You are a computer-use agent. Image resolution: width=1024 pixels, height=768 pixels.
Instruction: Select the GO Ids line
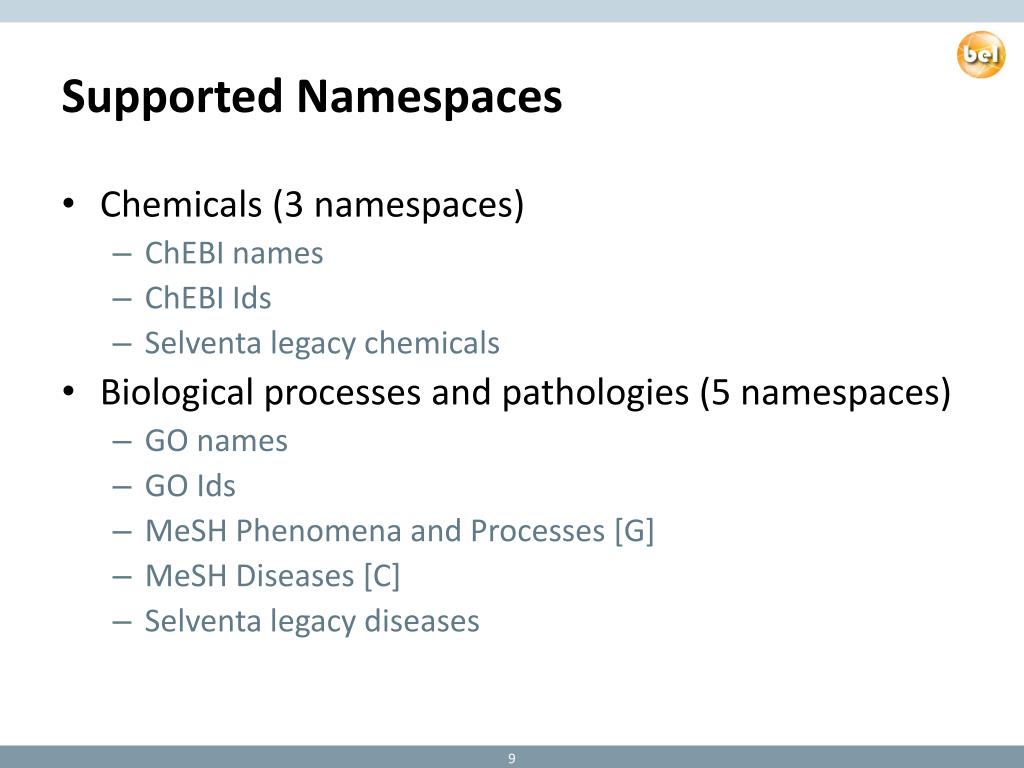tap(190, 487)
